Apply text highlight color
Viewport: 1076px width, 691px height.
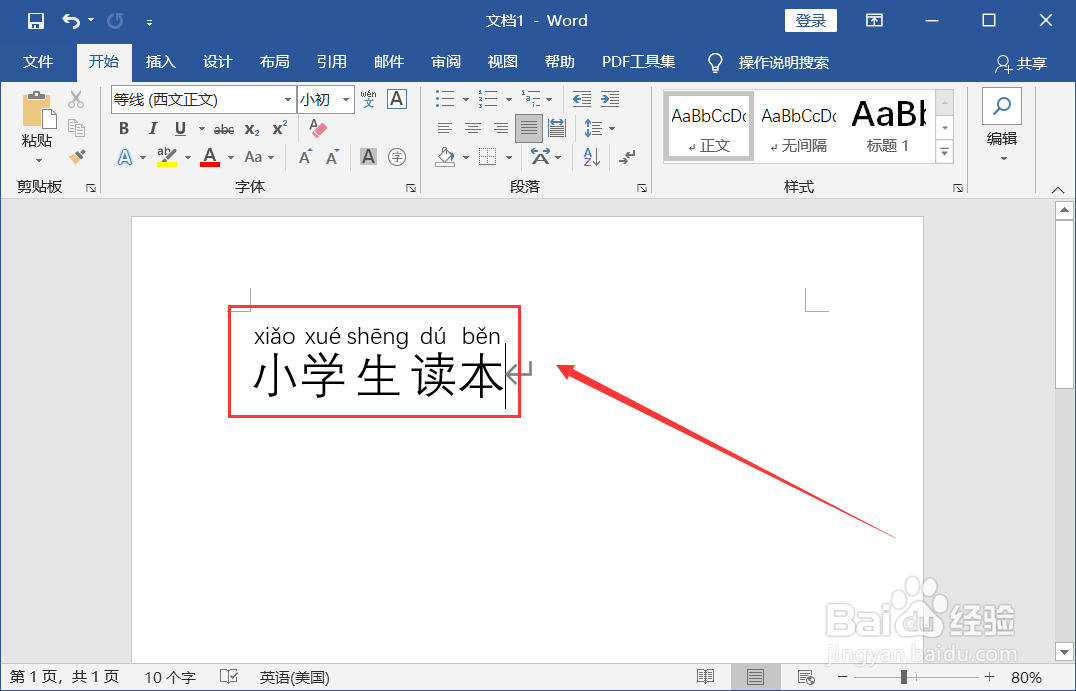[164, 156]
